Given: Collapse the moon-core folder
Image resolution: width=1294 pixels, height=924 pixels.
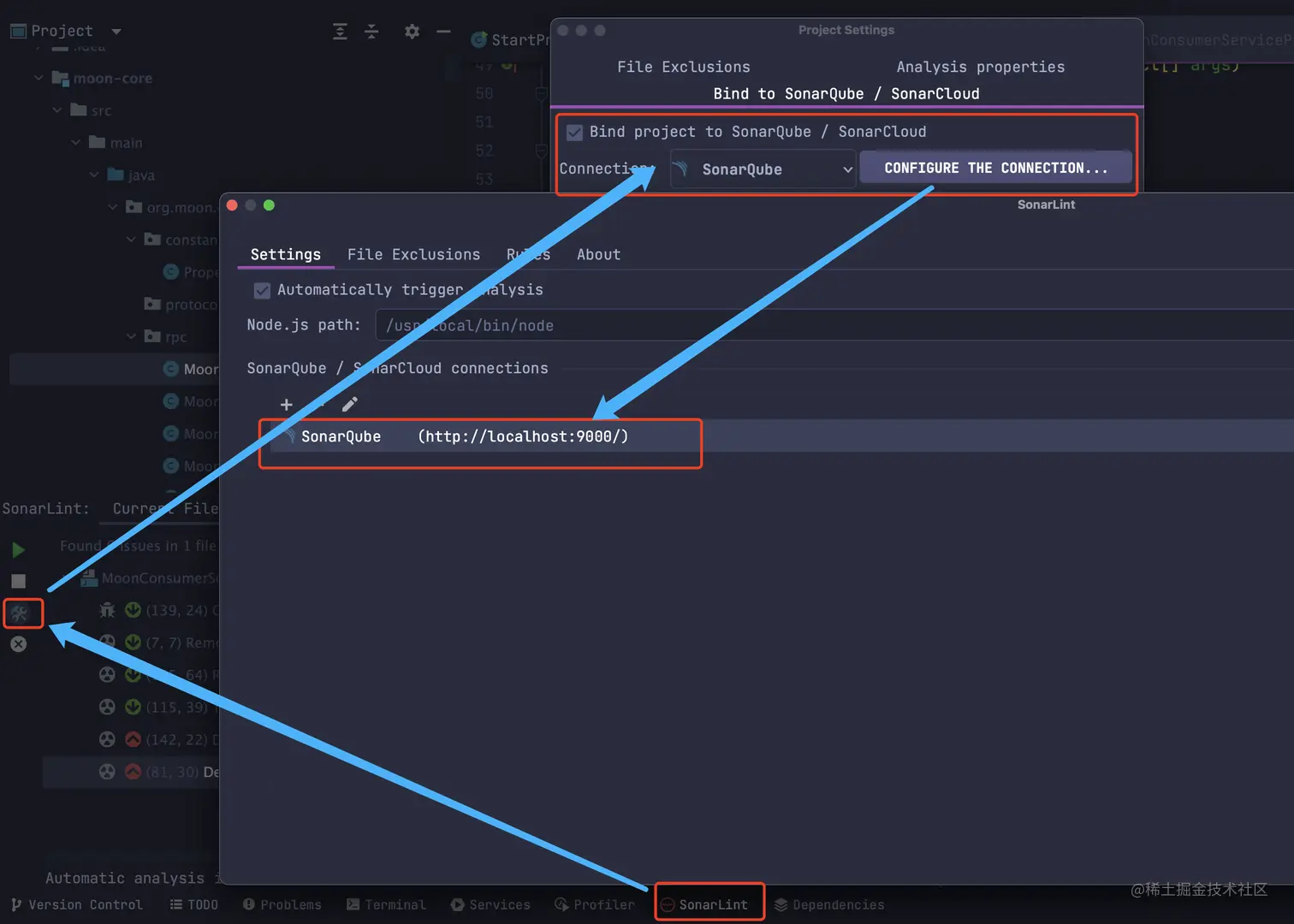Looking at the screenshot, I should [39, 78].
